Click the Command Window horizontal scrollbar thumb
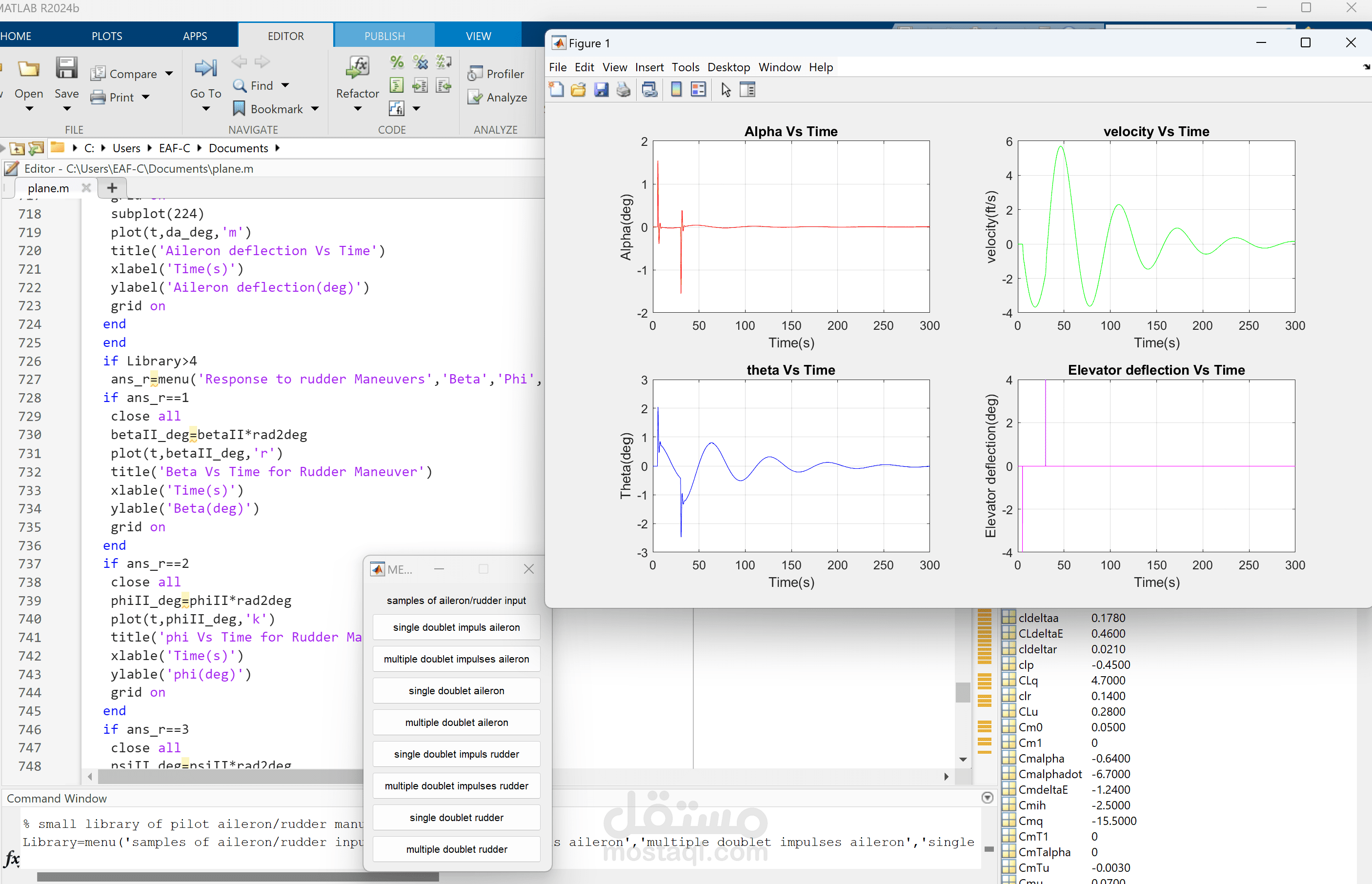The width and height of the screenshot is (1372, 884). (x=238, y=877)
